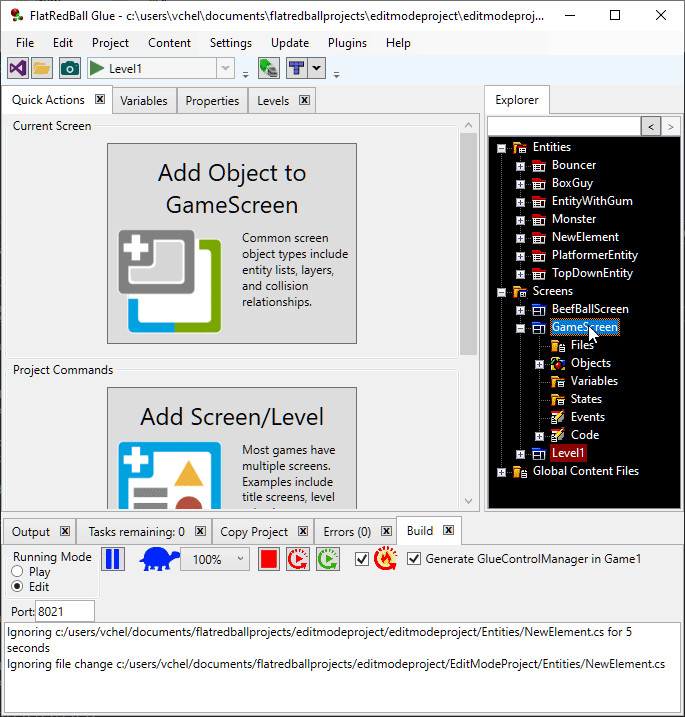The height and width of the screenshot is (717, 685).
Task: Click the flame hot-reload icon
Action: (x=386, y=559)
